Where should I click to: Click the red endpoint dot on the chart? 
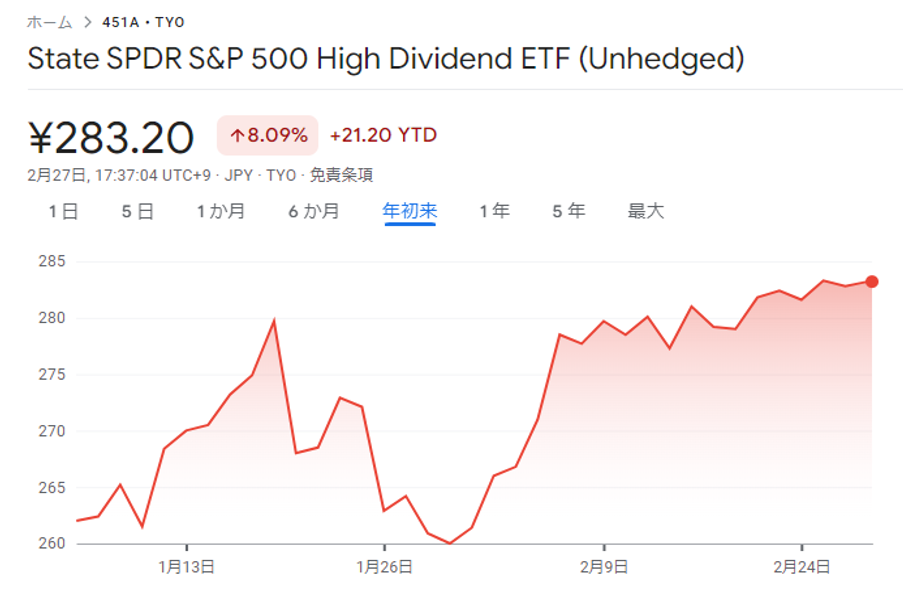872,282
